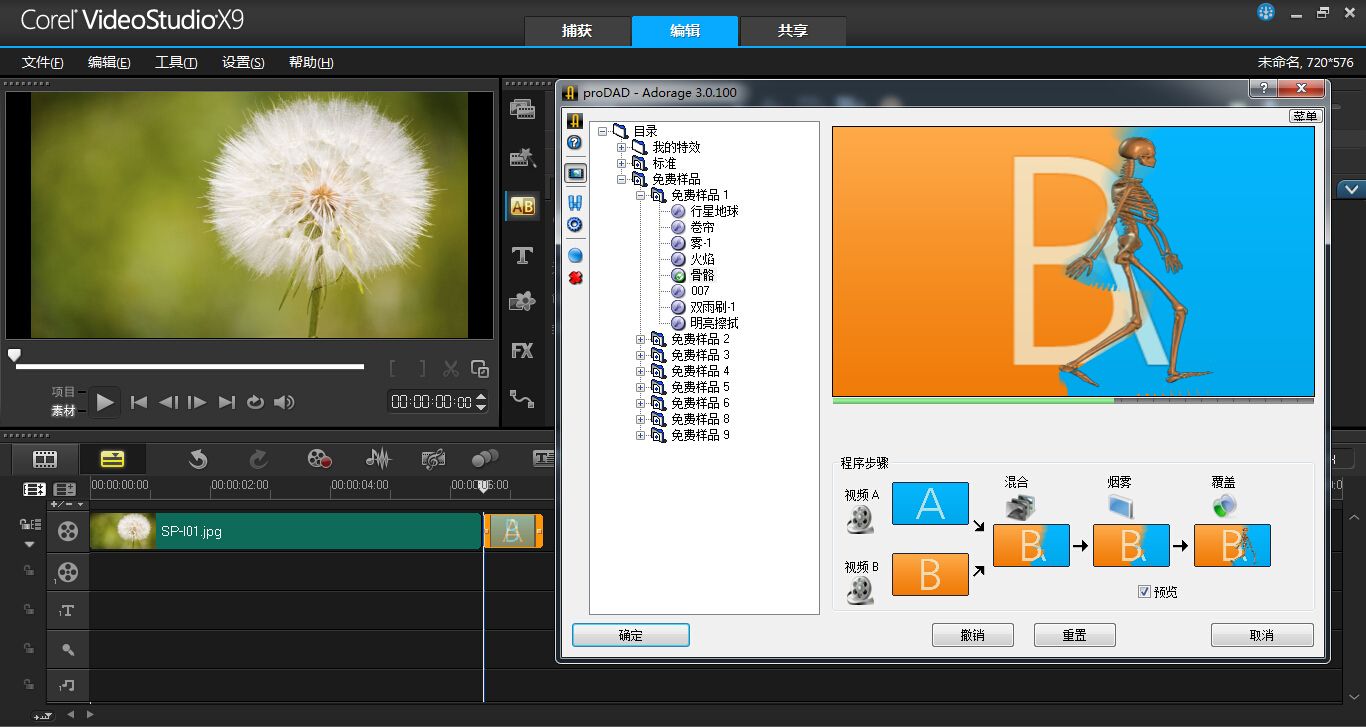This screenshot has width=1366, height=727.
Task: Open the 编辑(E) menu
Action: point(109,62)
